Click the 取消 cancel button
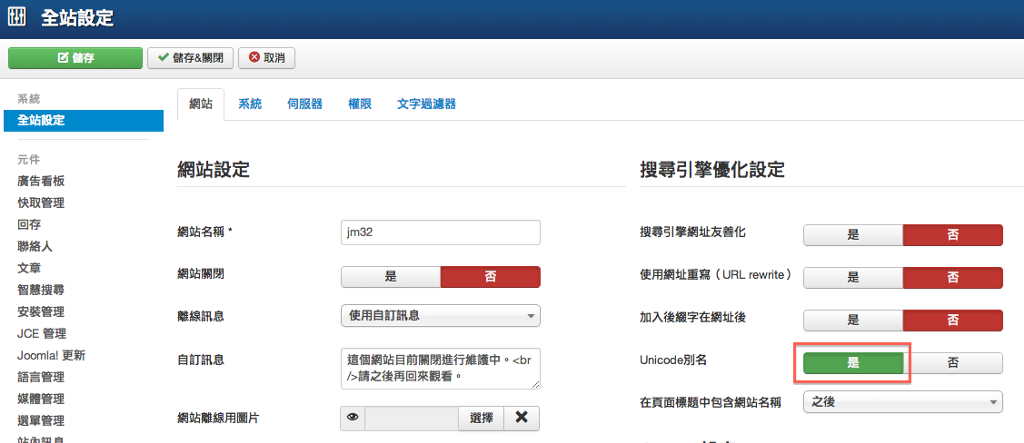 [x=267, y=58]
